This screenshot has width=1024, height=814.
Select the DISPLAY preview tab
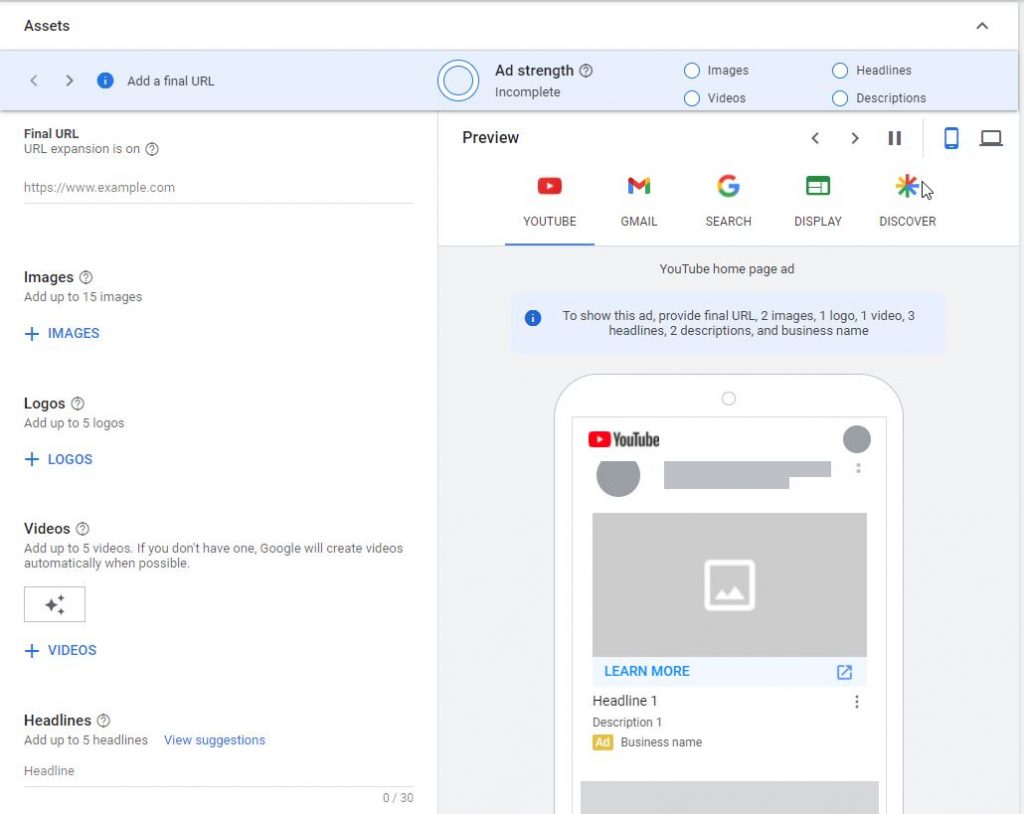[x=818, y=203]
